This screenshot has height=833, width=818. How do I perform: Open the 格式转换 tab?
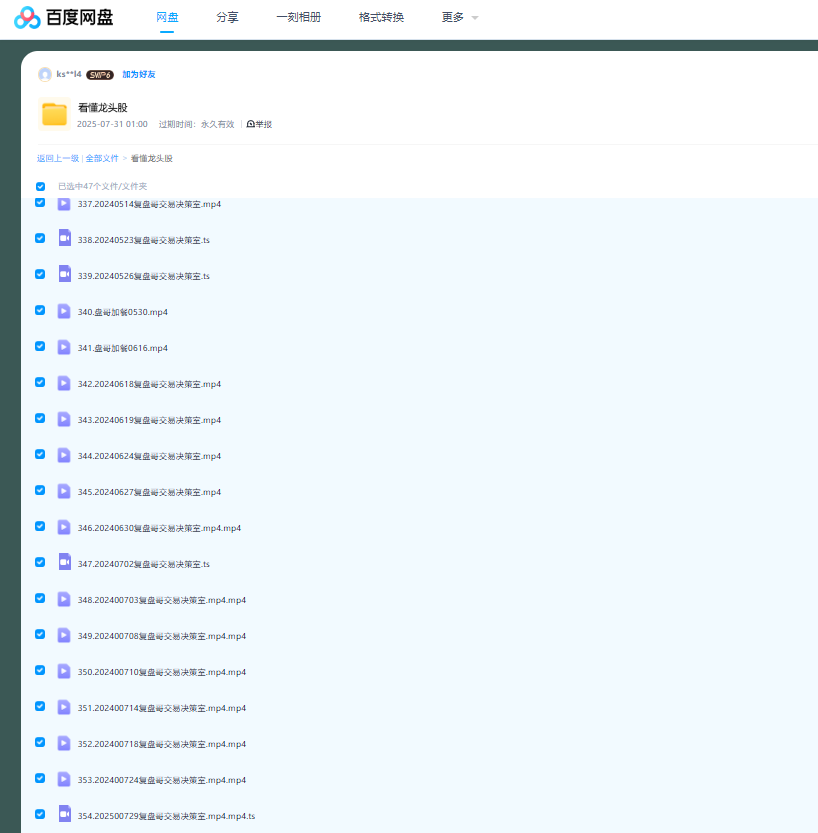[381, 18]
